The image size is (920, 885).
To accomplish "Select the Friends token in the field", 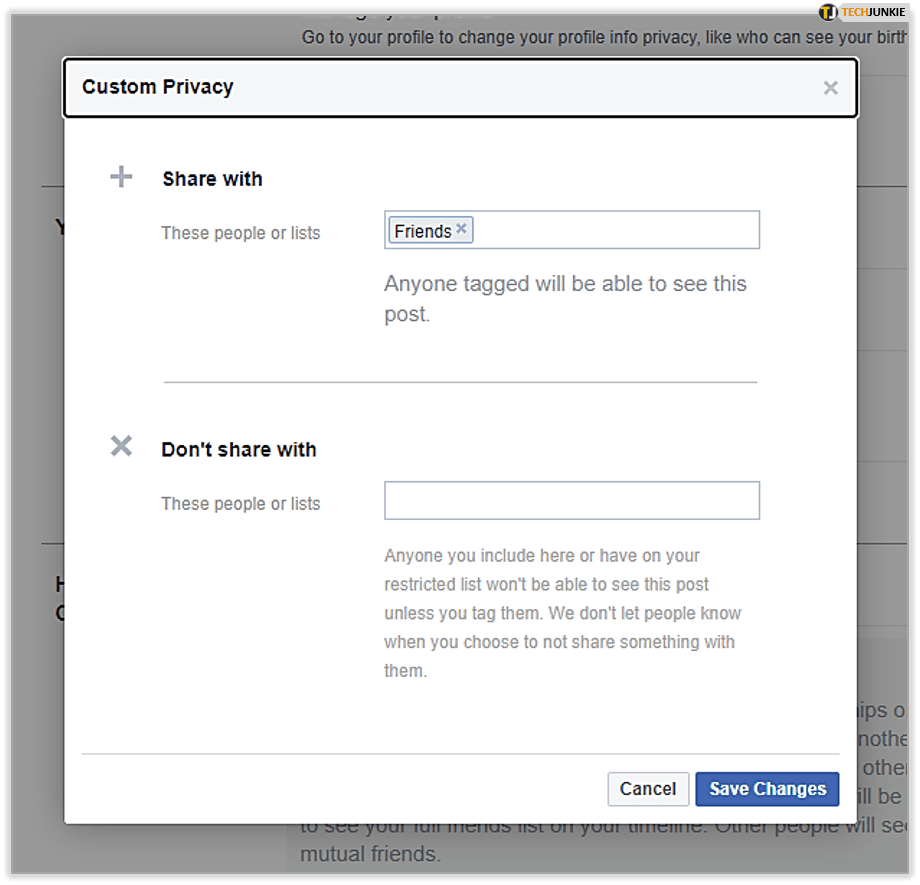I will tap(424, 230).
